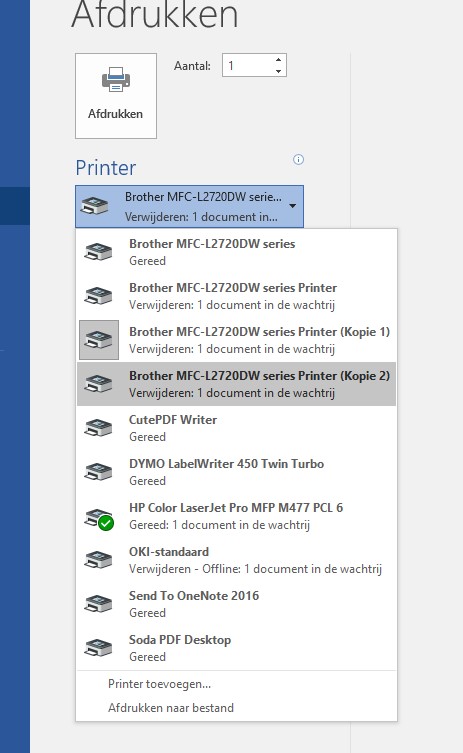This screenshot has height=753, width=463.
Task: Select Brother MFC-L2720DW series with status Gereed
Action: (x=236, y=252)
